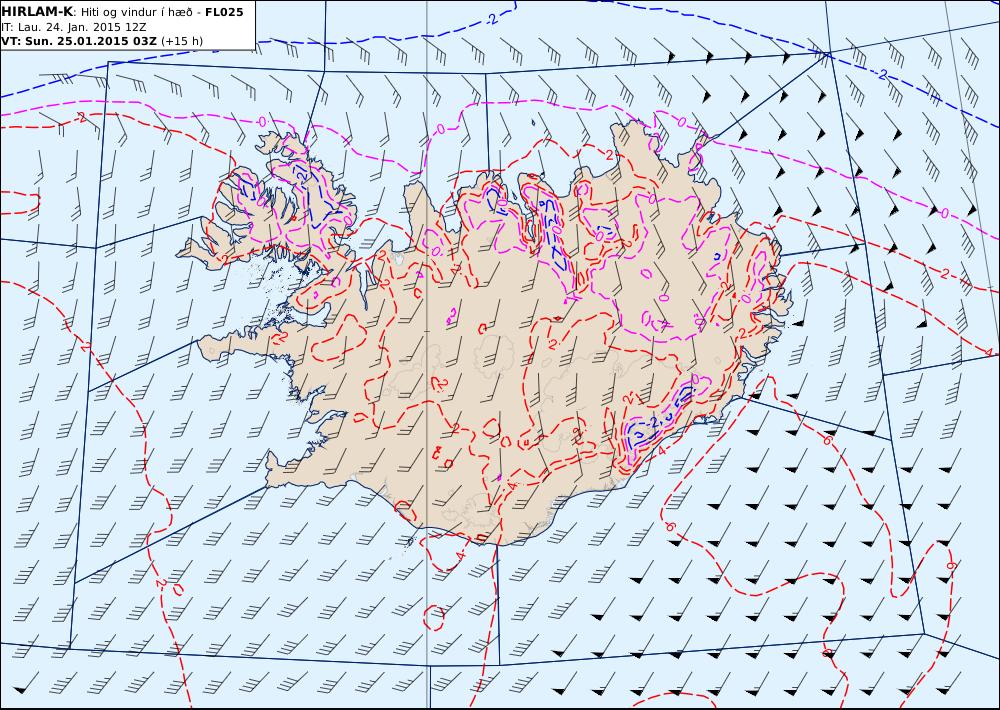Select the 'Hiti og vindur í hæð' title text

click(x=136, y=12)
